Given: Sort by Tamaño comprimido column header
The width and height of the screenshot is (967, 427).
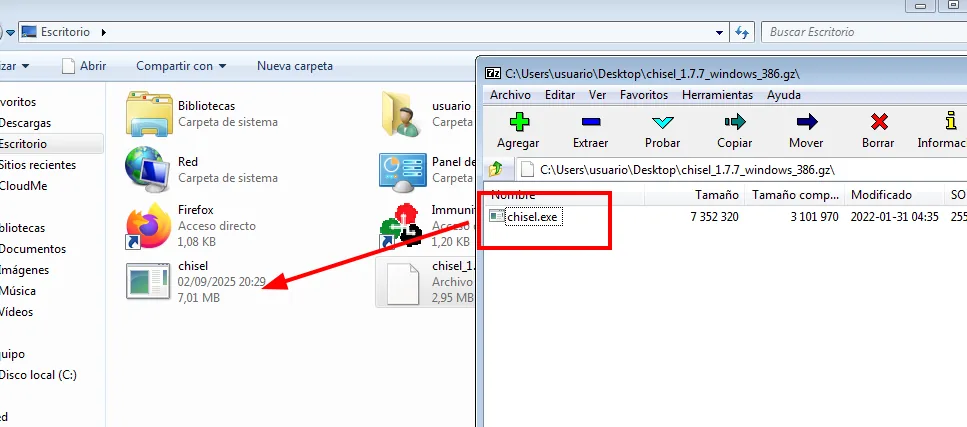Looking at the screenshot, I should (794, 195).
